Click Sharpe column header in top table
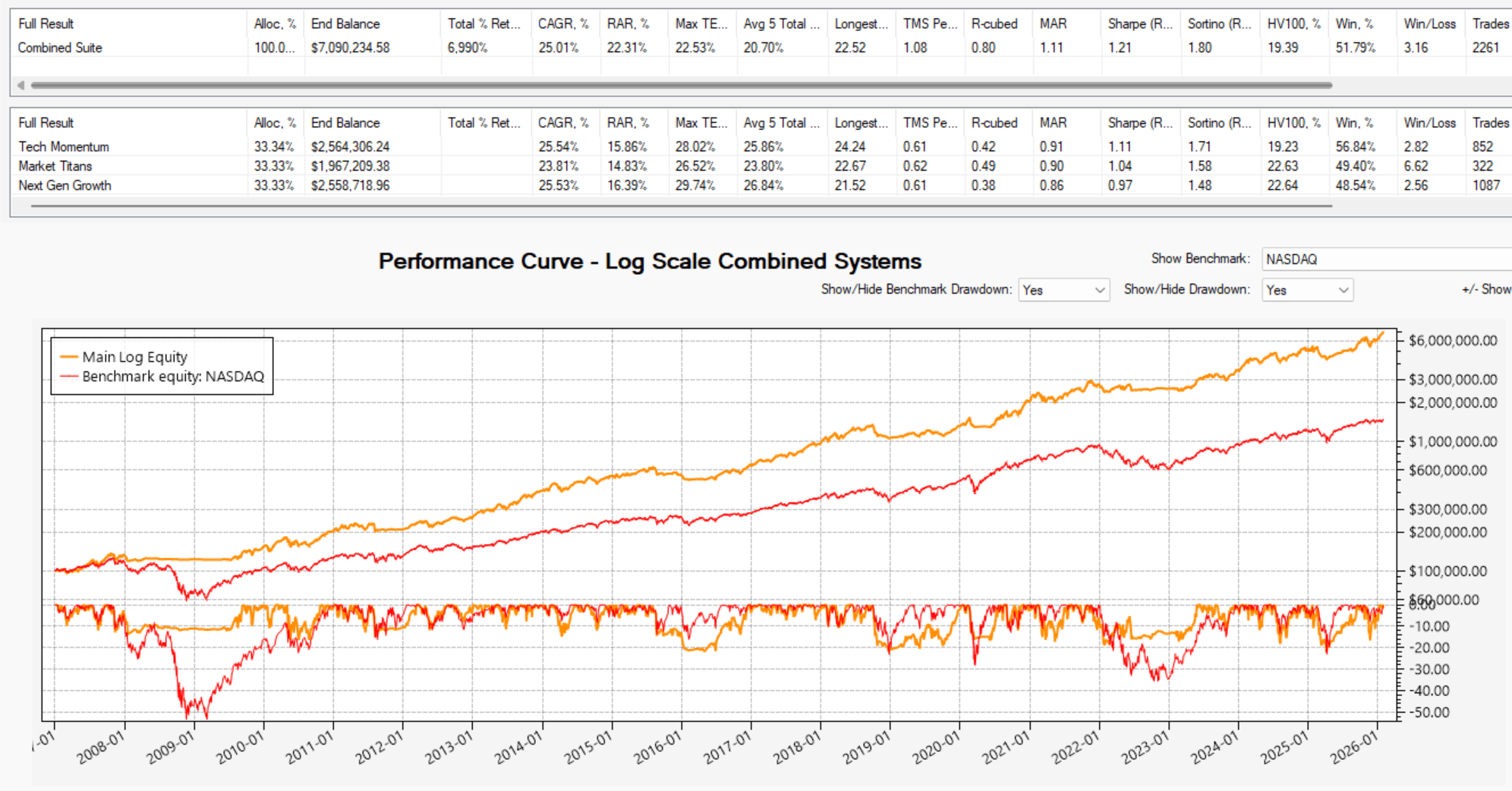The width and height of the screenshot is (1512, 791). (x=1139, y=24)
